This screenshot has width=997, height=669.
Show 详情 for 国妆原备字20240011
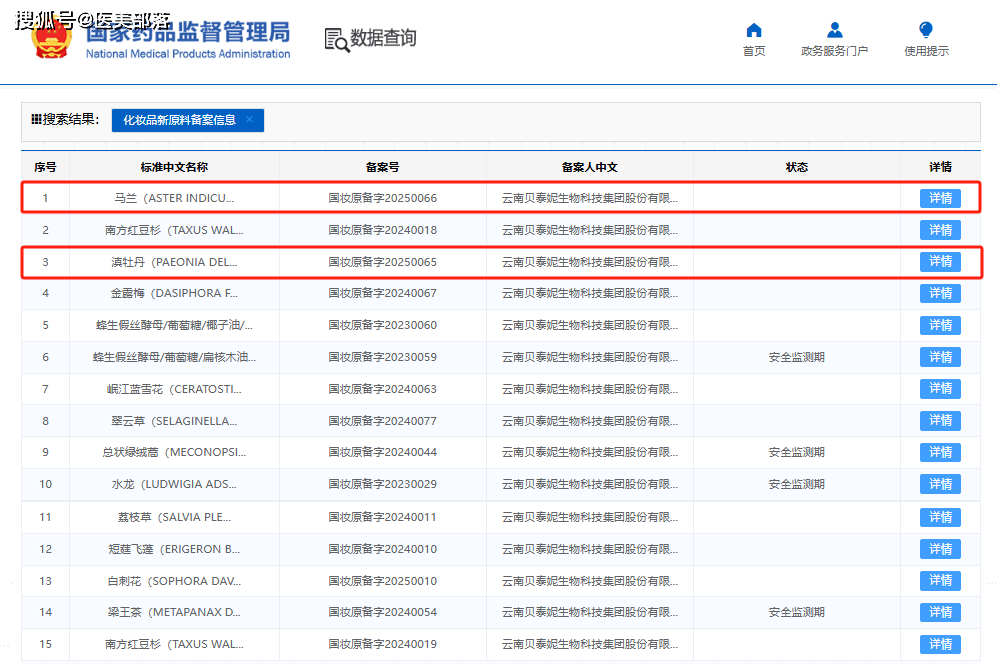click(x=940, y=517)
